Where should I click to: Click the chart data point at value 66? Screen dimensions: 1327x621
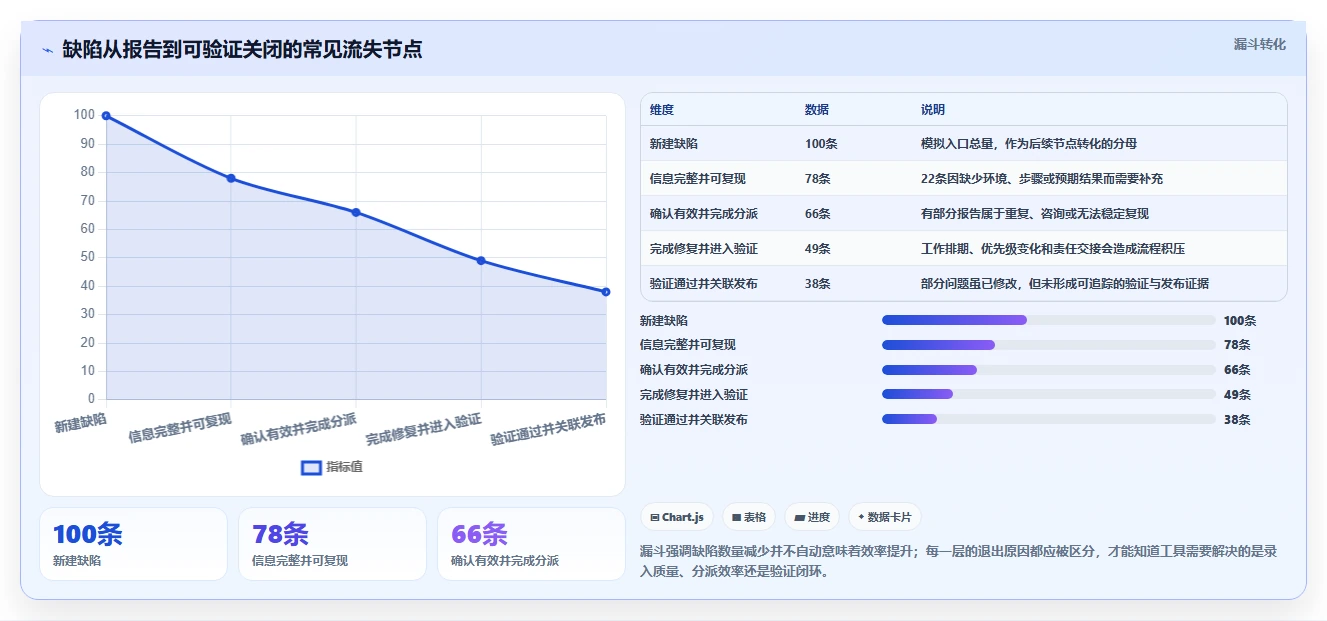(356, 212)
